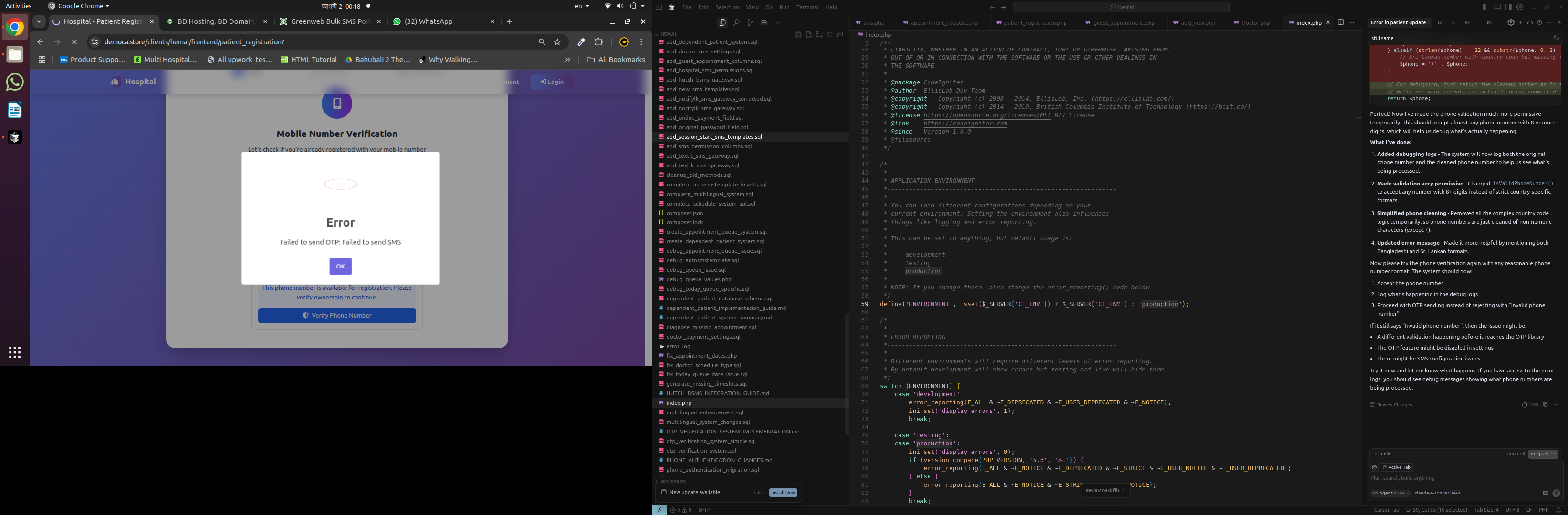Toggle the bottom panel layout

(1497, 7)
